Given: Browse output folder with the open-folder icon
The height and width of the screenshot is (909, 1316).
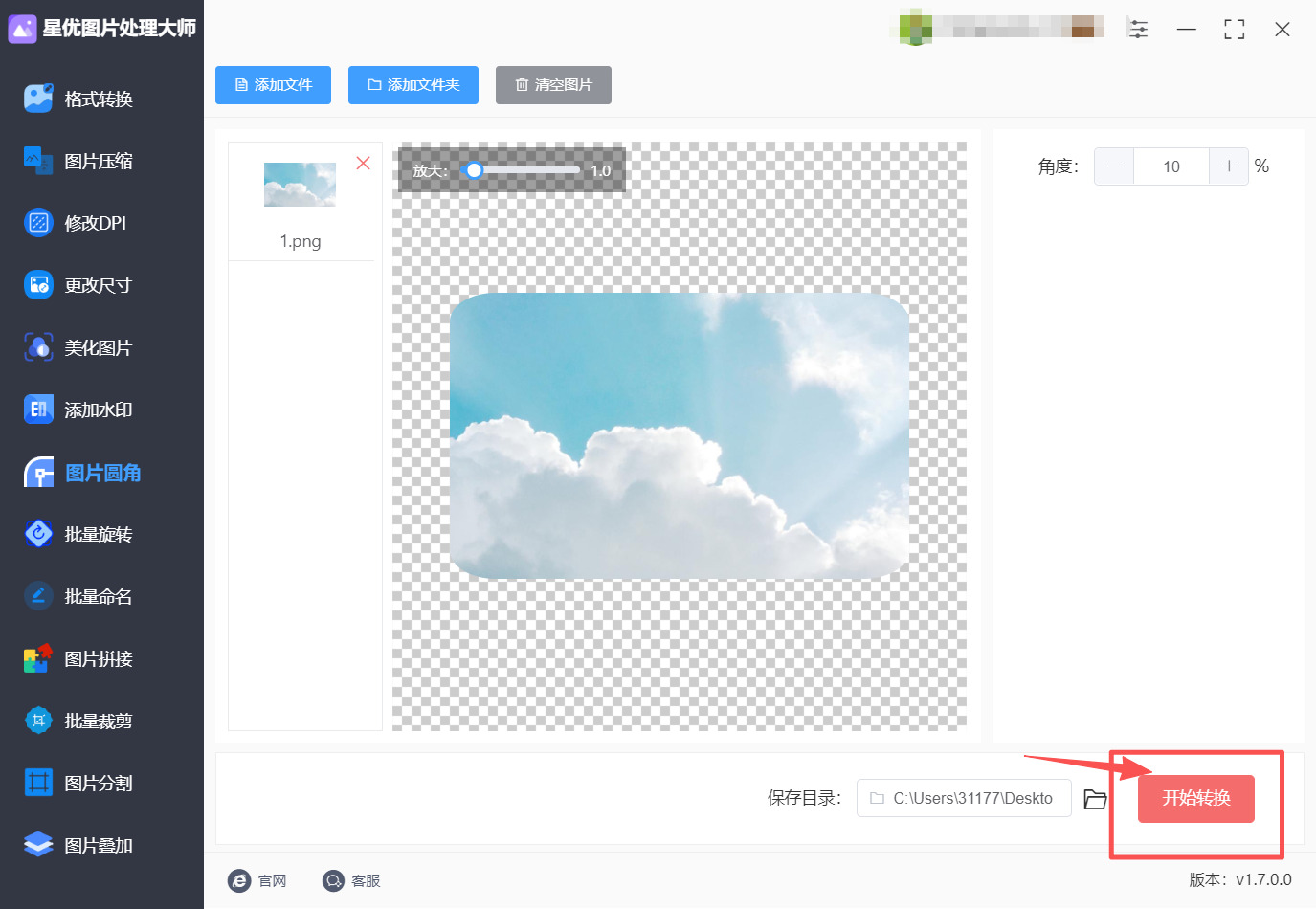Looking at the screenshot, I should 1095,799.
